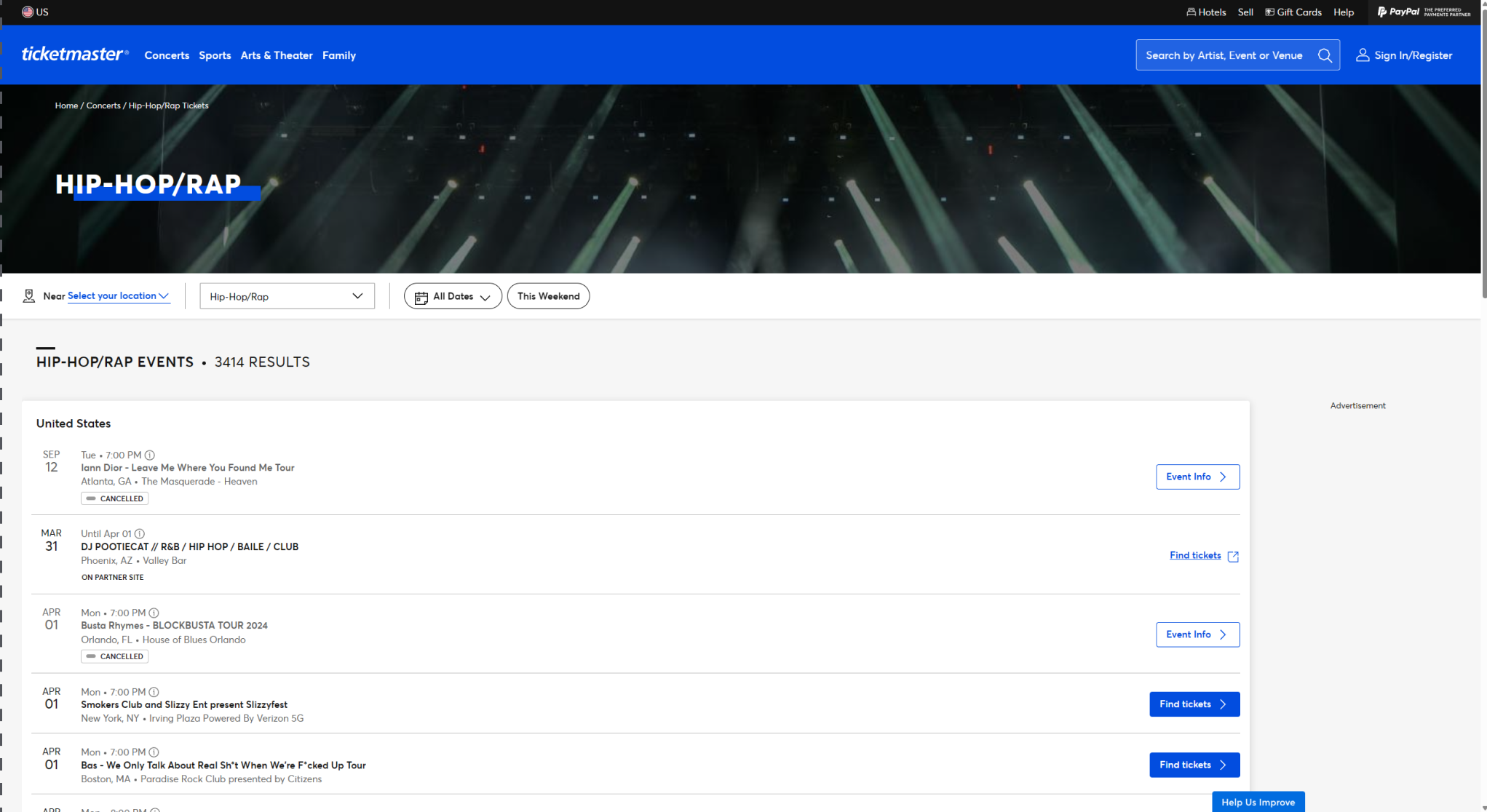1487x812 pixels.
Task: Click info icon beside Until Apr 01
Action: click(140, 533)
